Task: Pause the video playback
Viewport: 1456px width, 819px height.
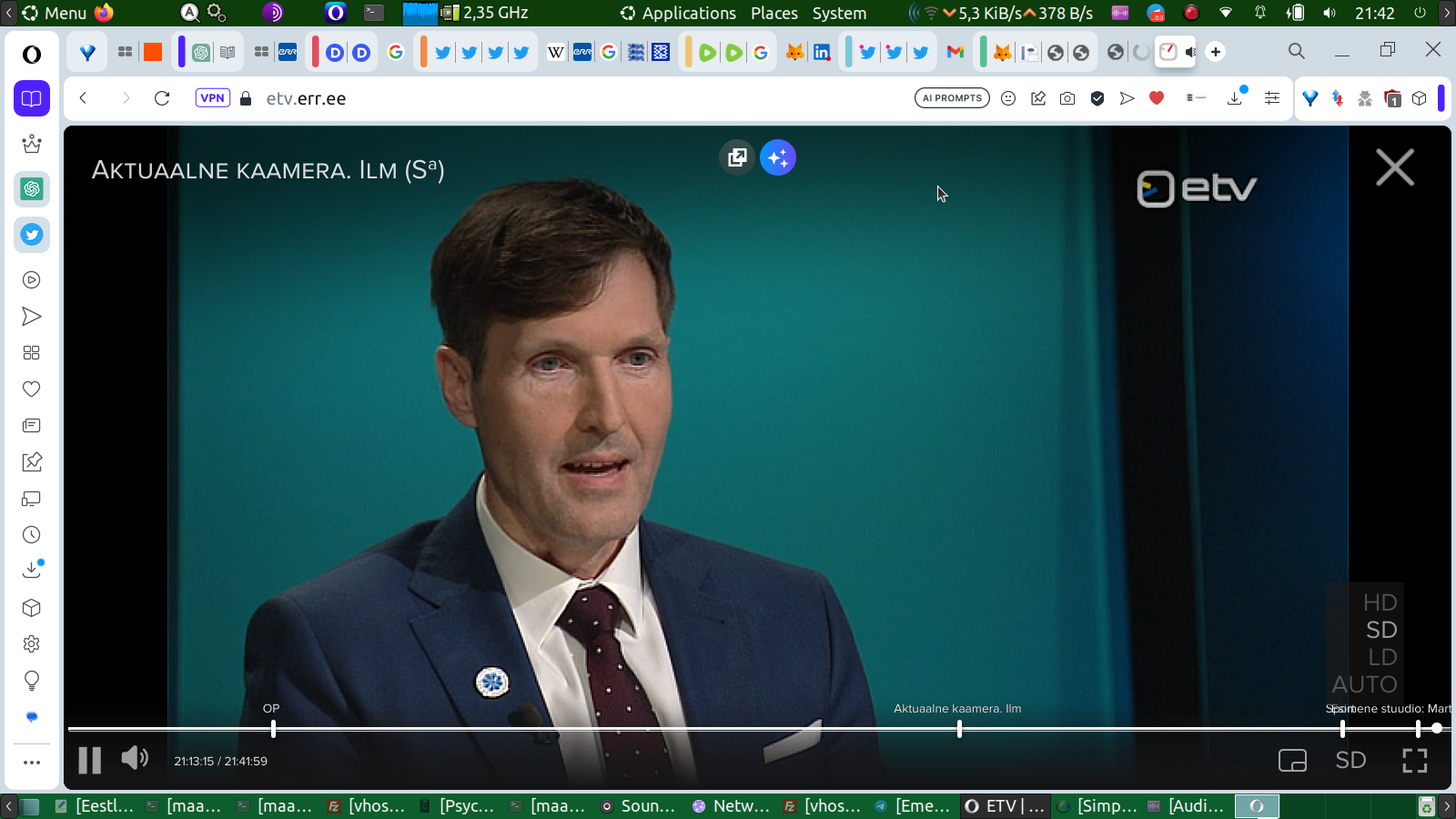Action: click(x=89, y=760)
